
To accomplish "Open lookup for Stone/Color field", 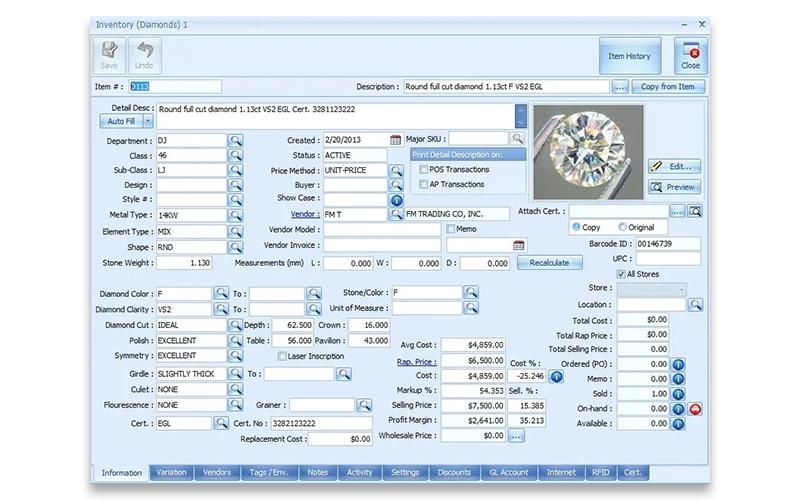I will pyautogui.click(x=471, y=292).
